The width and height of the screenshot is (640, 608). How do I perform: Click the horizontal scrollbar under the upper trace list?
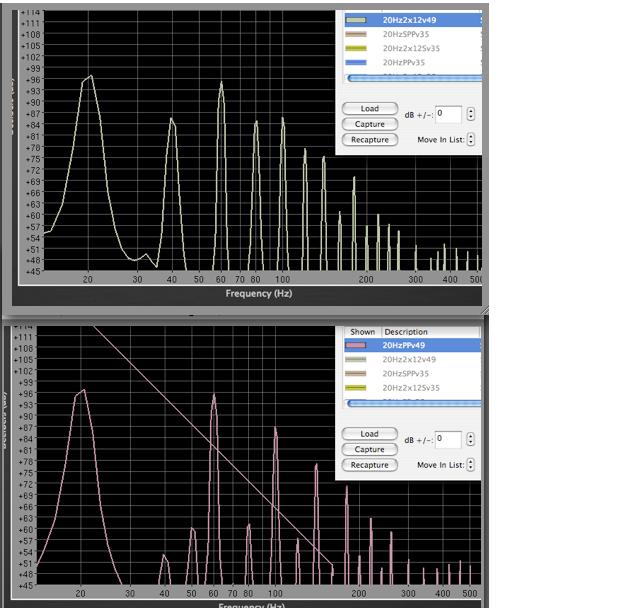(x=414, y=77)
